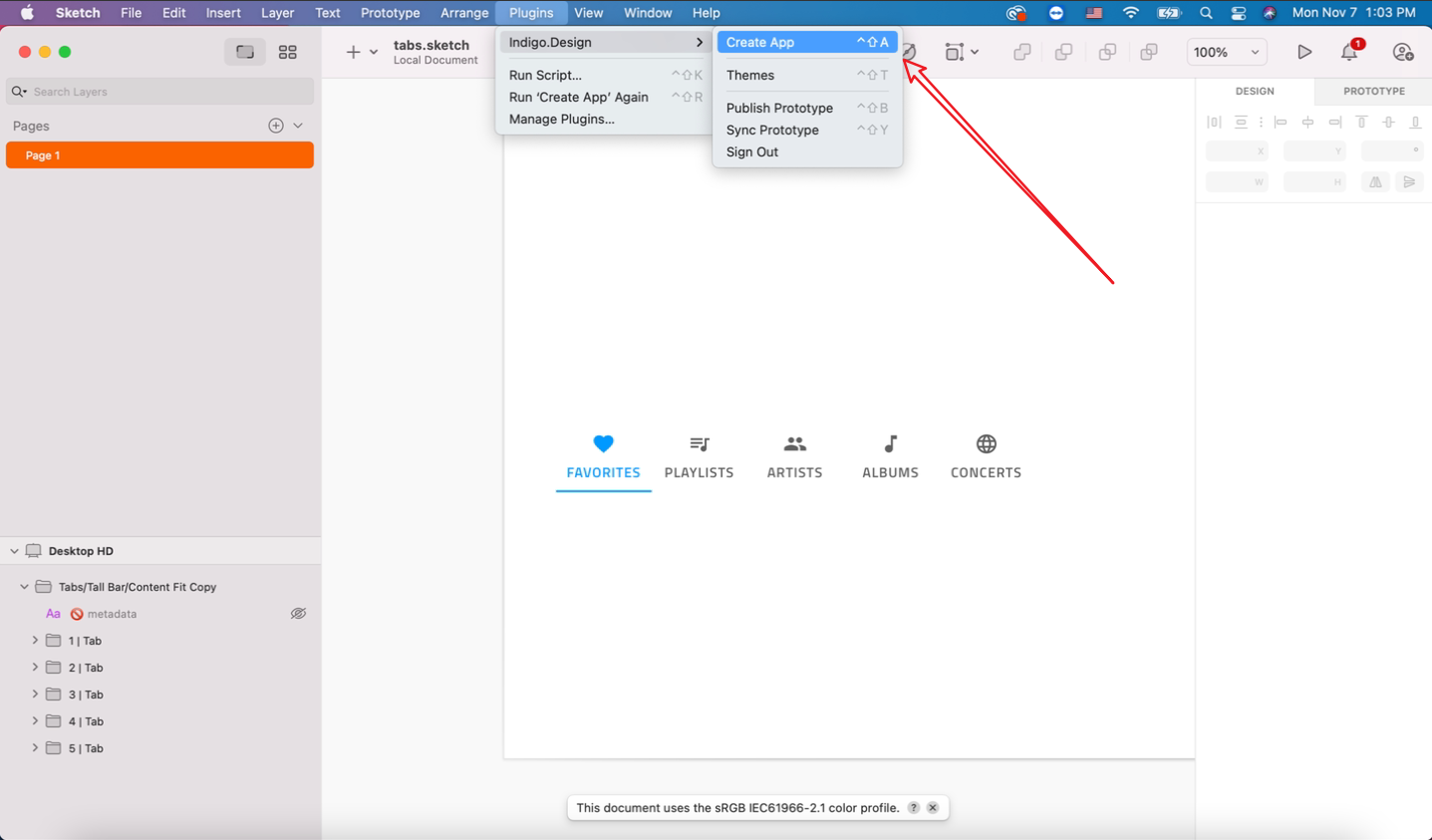Open the Indigo.Design submenu entry
Image resolution: width=1432 pixels, height=840 pixels.
[605, 42]
